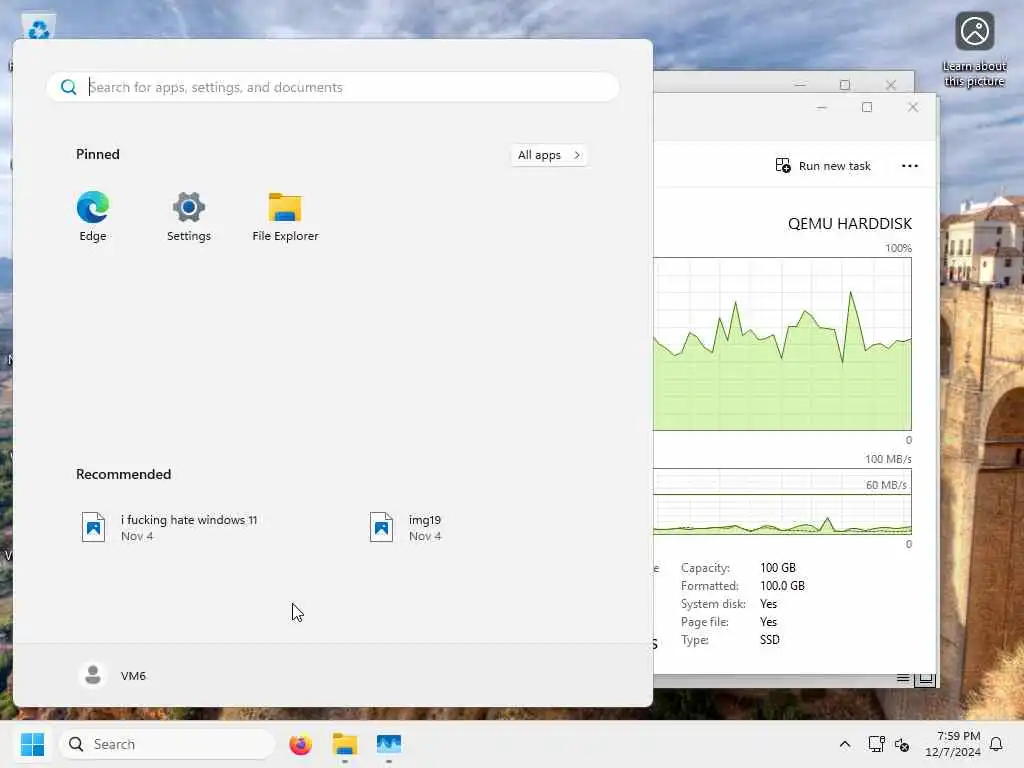Close the background window behind Task Manager

coord(891,84)
